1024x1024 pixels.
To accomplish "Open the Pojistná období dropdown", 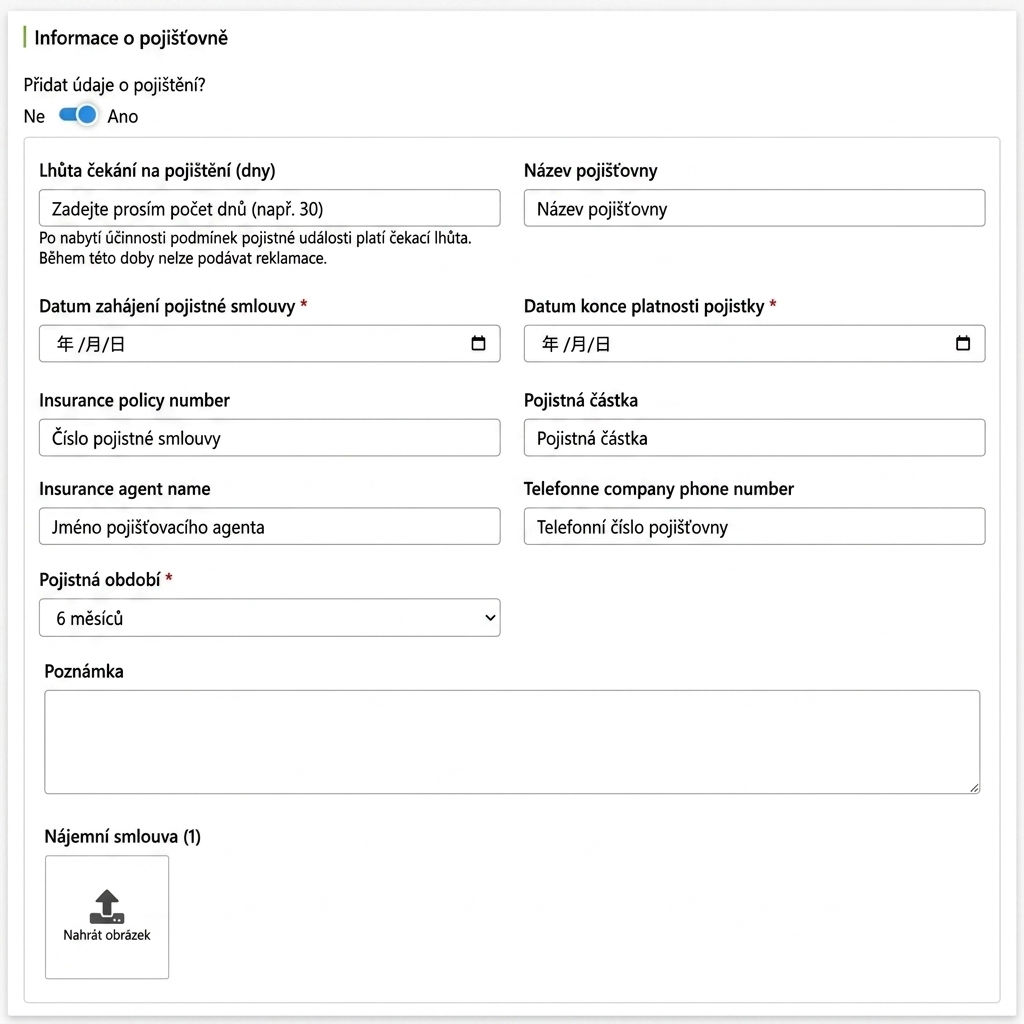I will (270, 618).
